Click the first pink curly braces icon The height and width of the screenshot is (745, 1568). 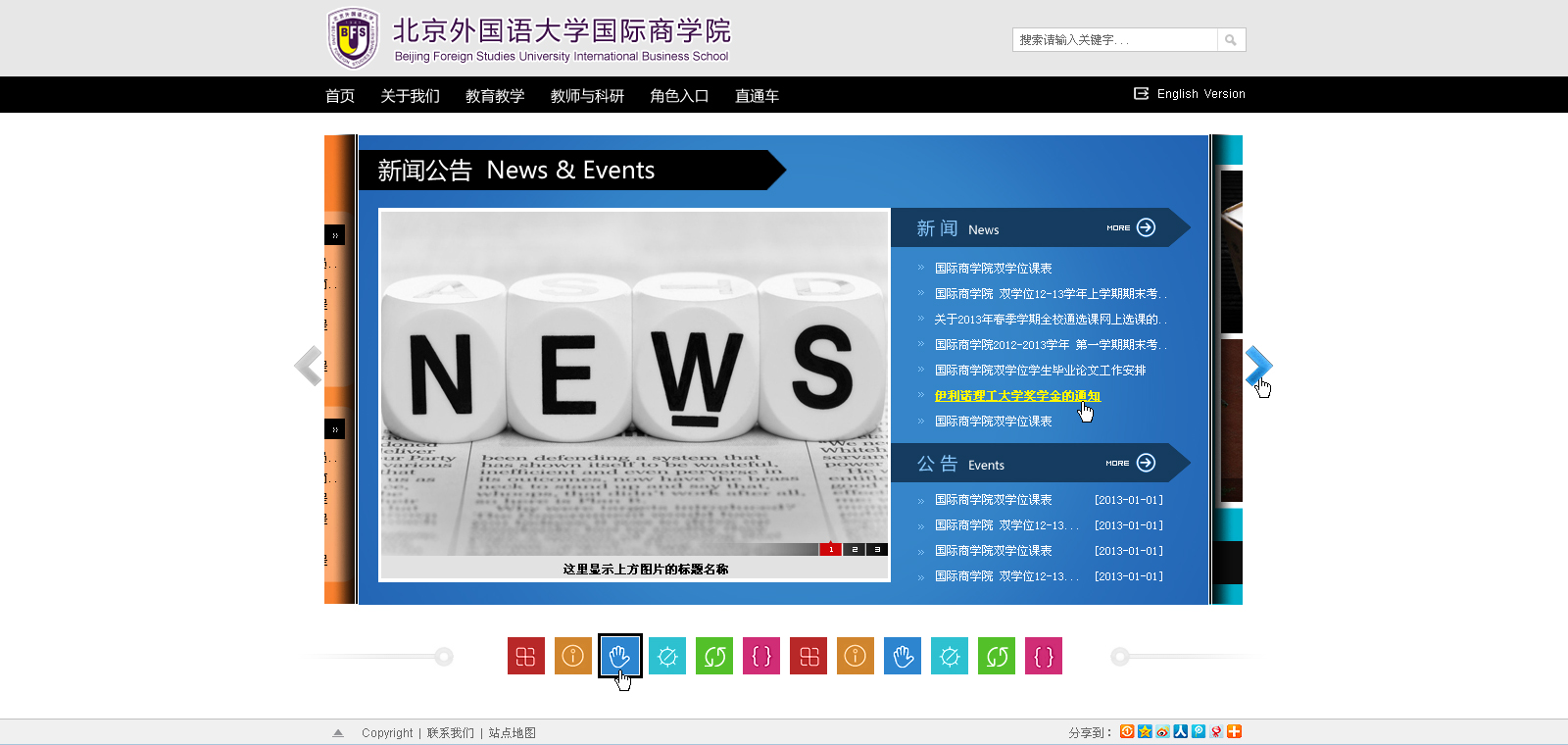761,656
